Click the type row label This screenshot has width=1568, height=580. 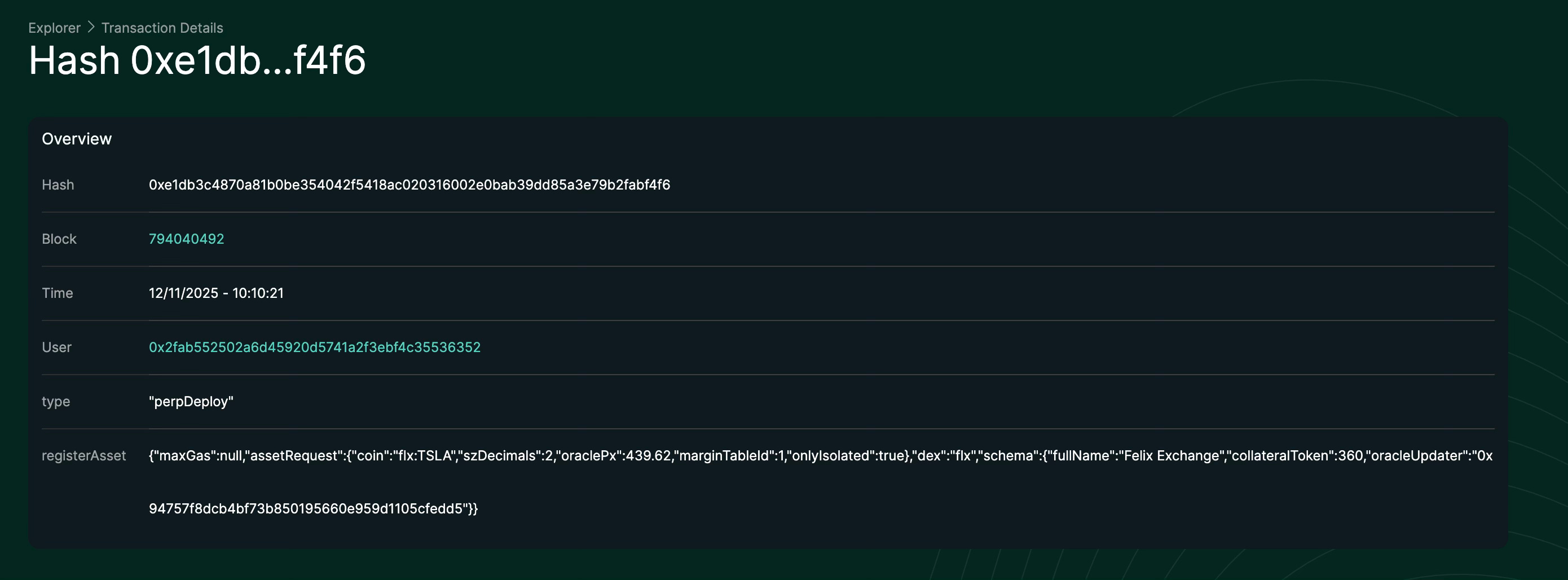click(x=56, y=402)
